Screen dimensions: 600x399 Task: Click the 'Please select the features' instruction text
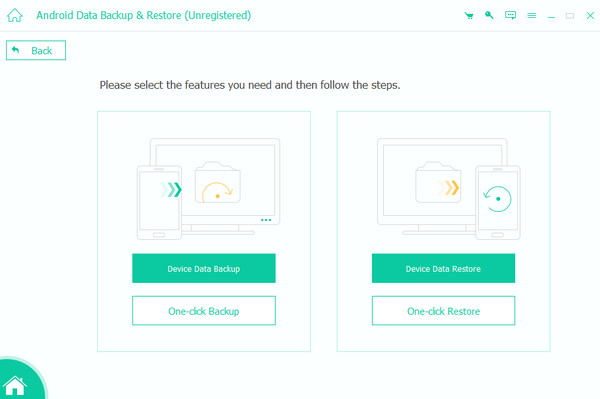[250, 85]
